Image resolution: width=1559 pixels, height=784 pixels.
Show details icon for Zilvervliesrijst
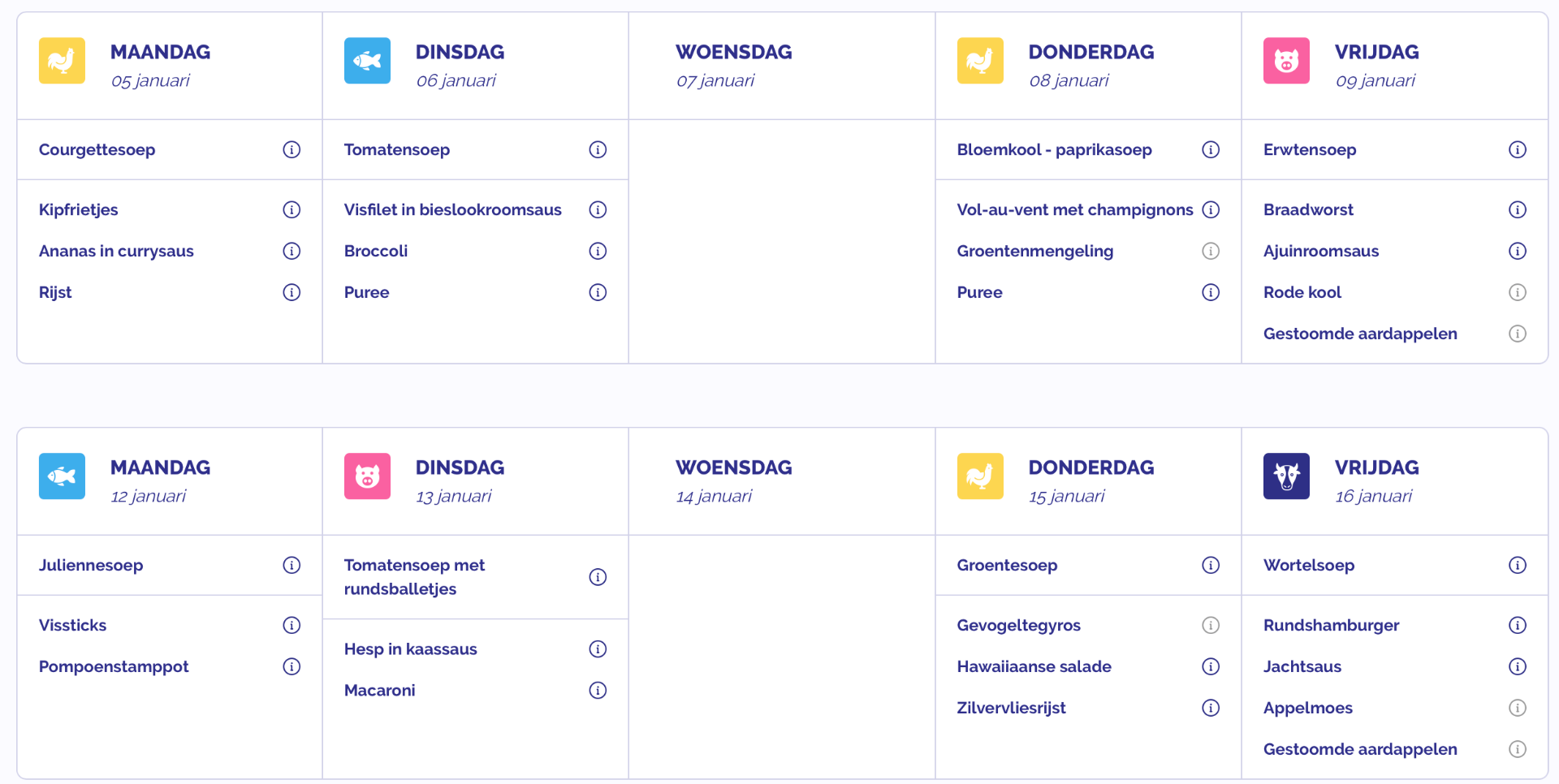[1211, 708]
